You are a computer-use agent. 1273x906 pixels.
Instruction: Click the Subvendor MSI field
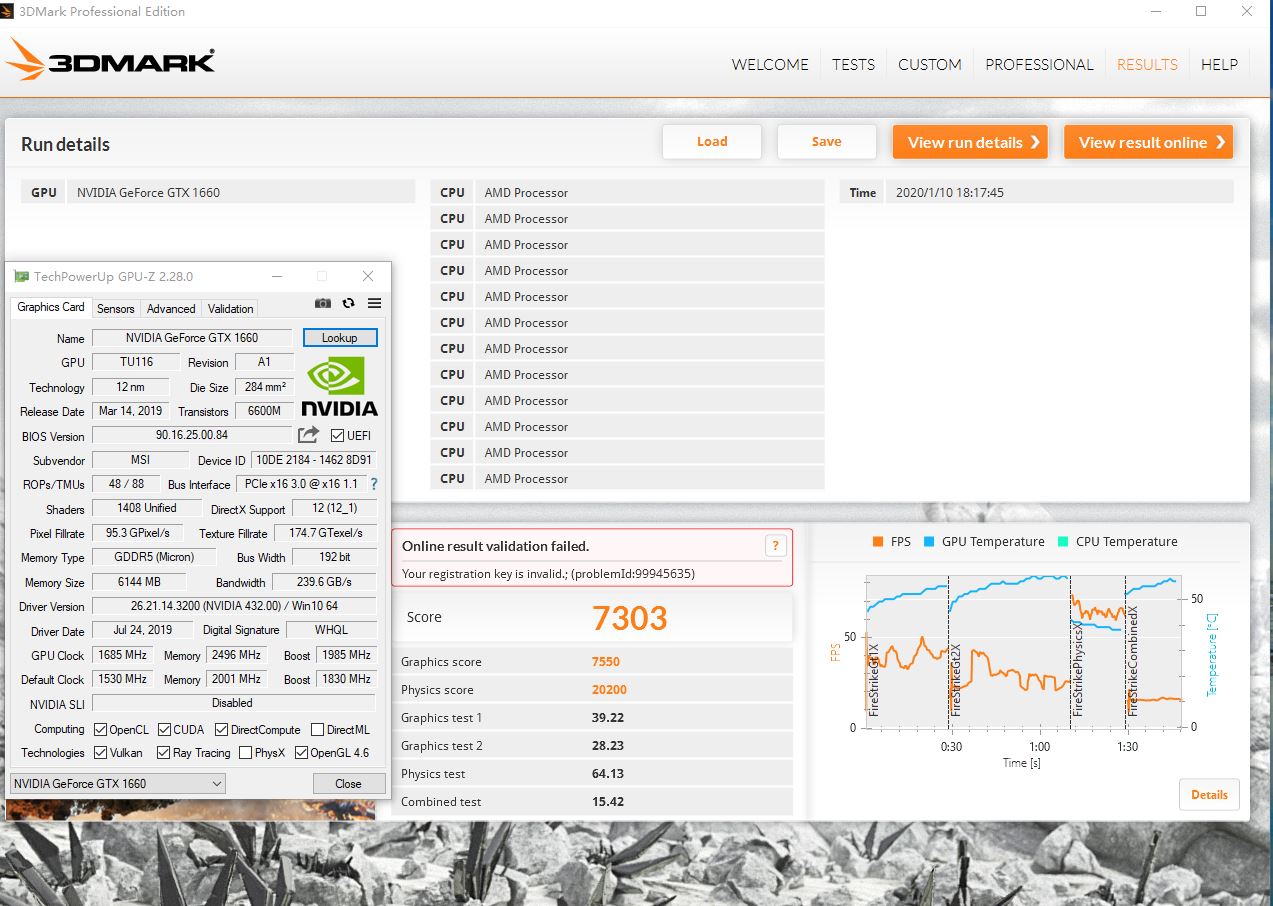click(x=140, y=460)
